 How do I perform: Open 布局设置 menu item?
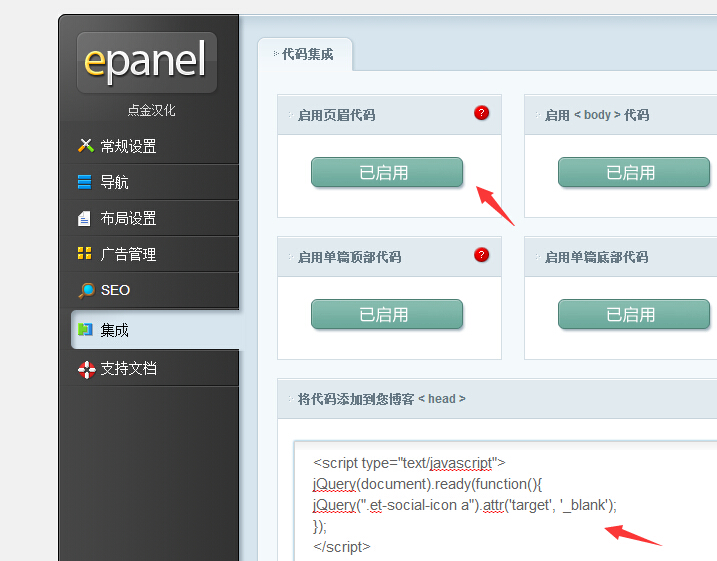pos(150,219)
